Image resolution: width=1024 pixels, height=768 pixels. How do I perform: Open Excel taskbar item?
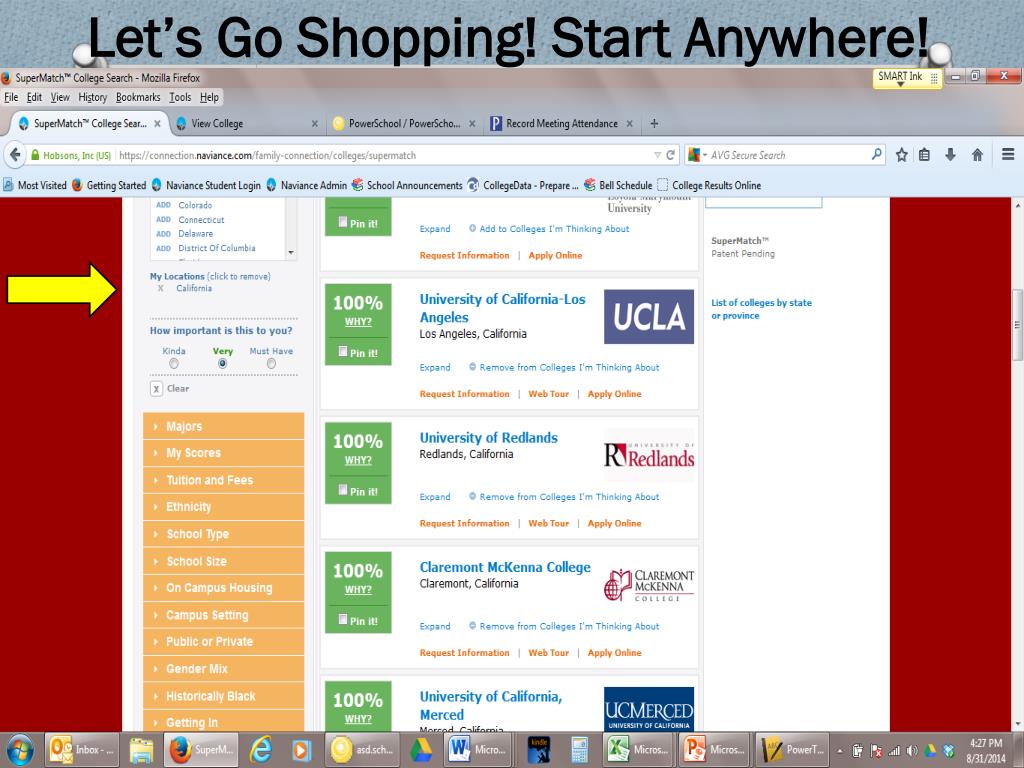pyautogui.click(x=635, y=750)
